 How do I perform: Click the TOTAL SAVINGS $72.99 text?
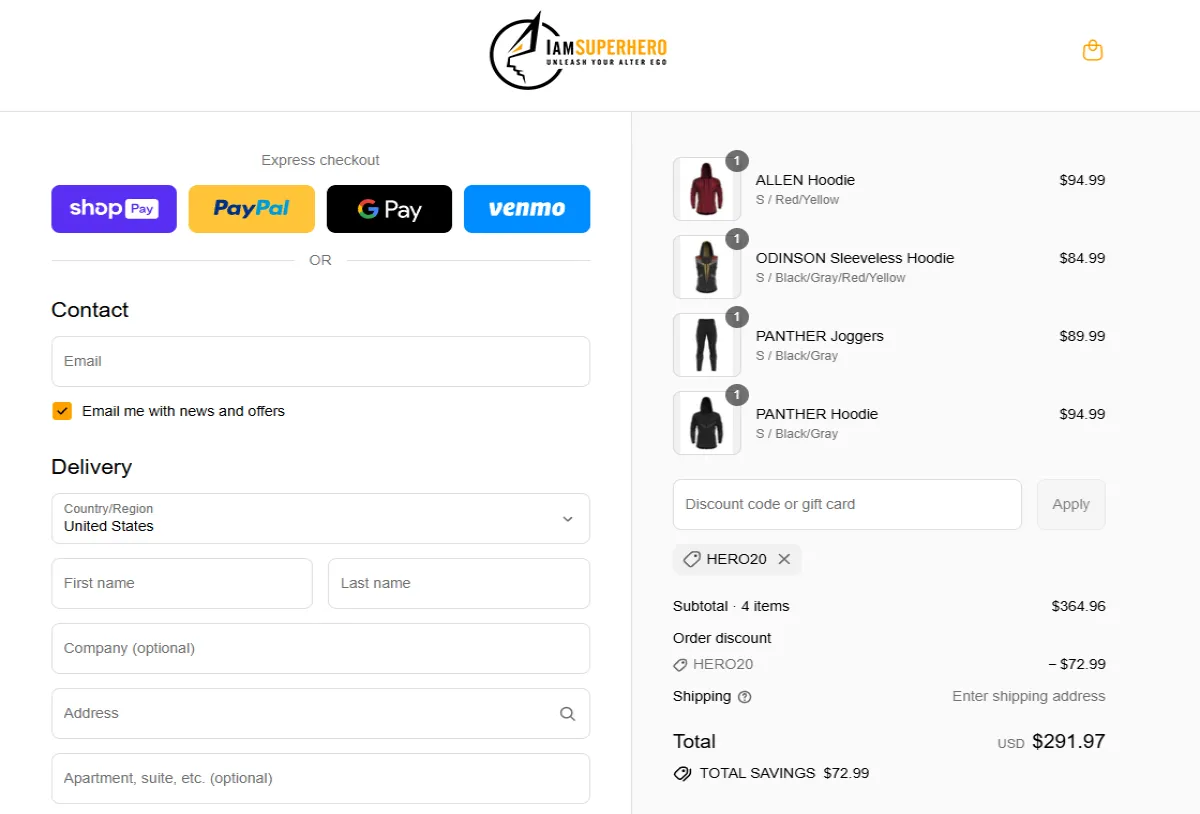pyautogui.click(x=784, y=773)
